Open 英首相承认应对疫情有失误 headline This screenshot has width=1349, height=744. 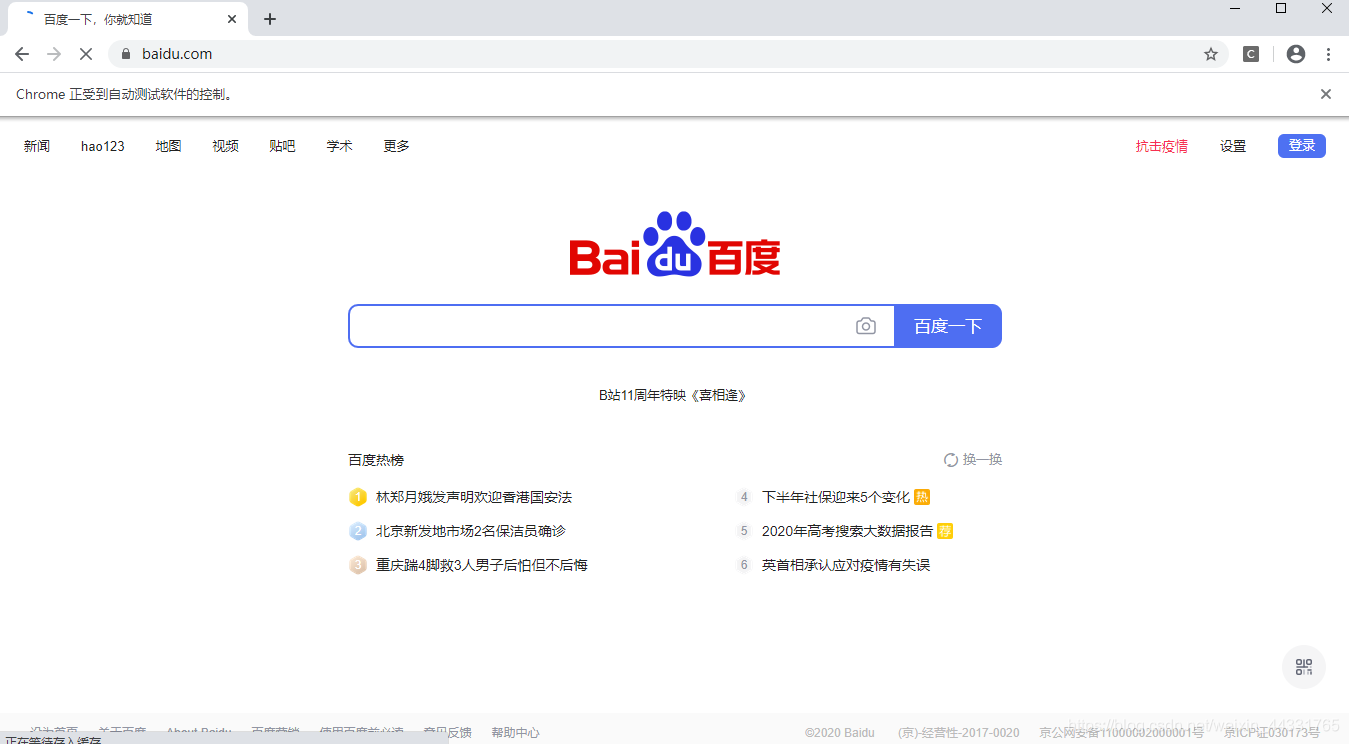pyautogui.click(x=846, y=565)
